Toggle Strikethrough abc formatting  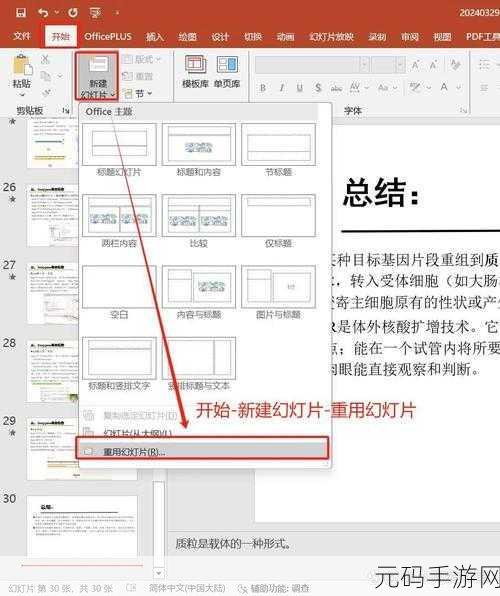coord(336,88)
